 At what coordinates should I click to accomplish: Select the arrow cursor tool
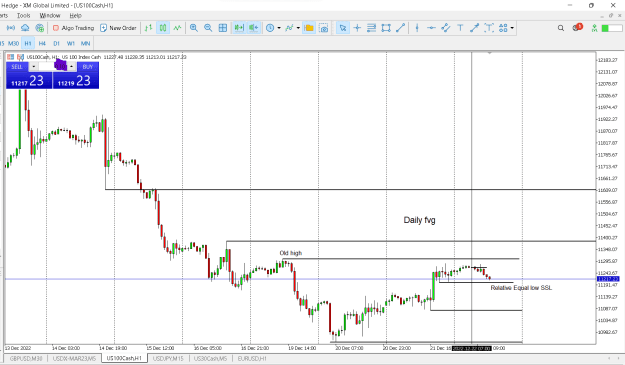(342, 28)
